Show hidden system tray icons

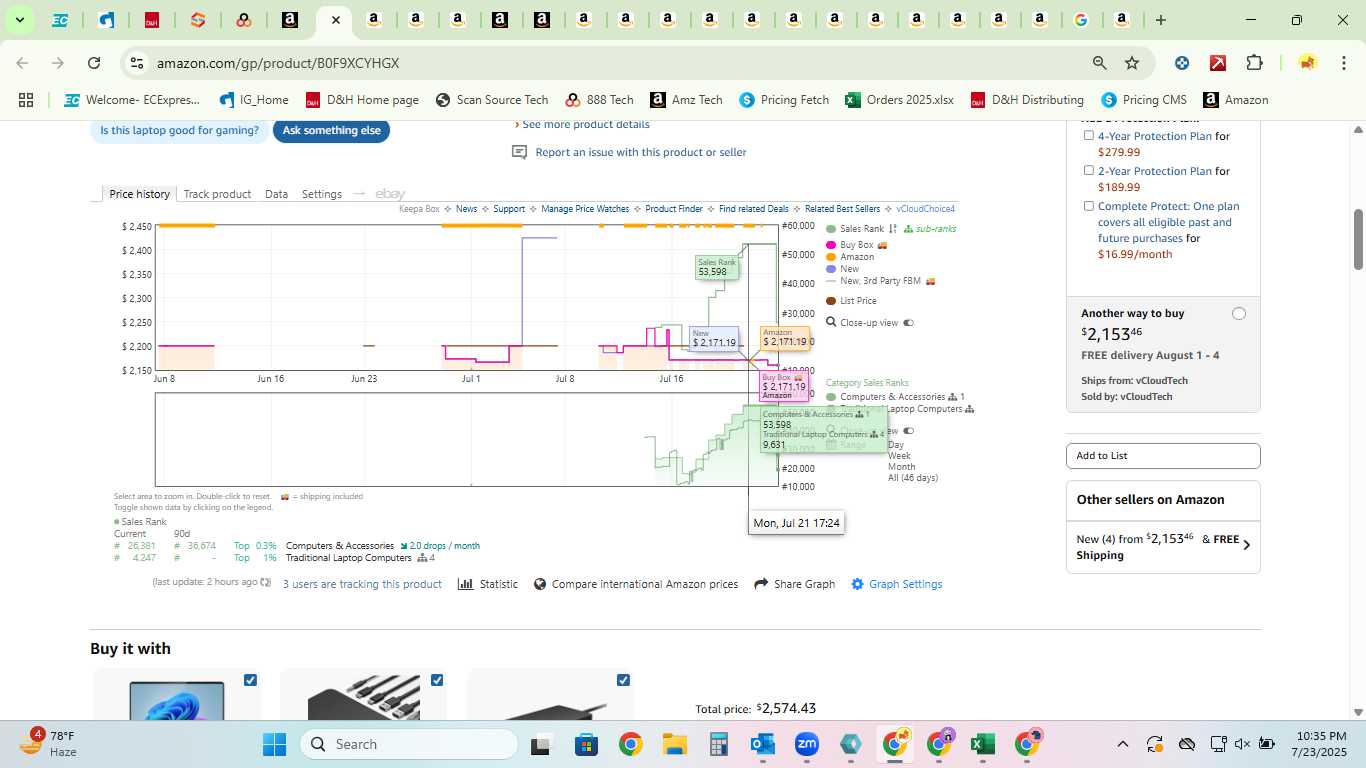[1122, 744]
